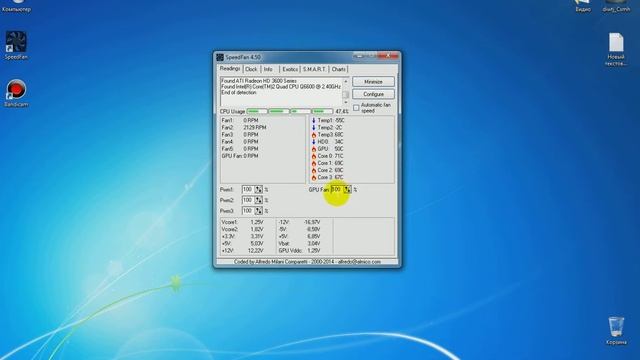
Task: Click the Pwm2 spinner arrows
Action: [258, 200]
